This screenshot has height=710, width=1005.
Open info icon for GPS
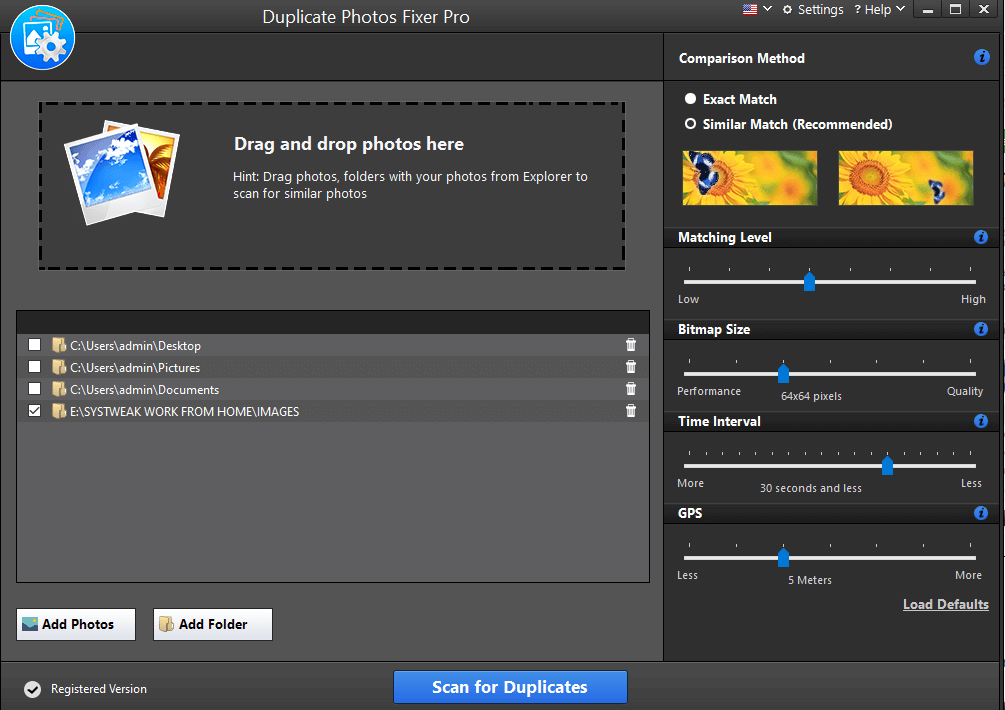[981, 513]
